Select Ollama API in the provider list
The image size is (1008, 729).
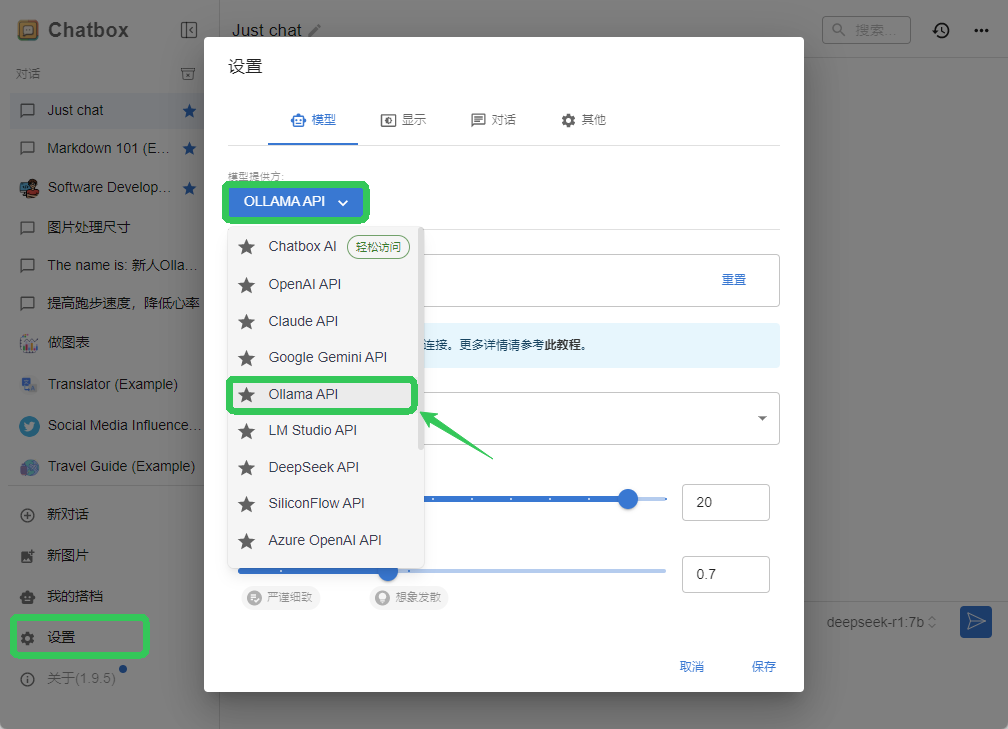coord(321,395)
